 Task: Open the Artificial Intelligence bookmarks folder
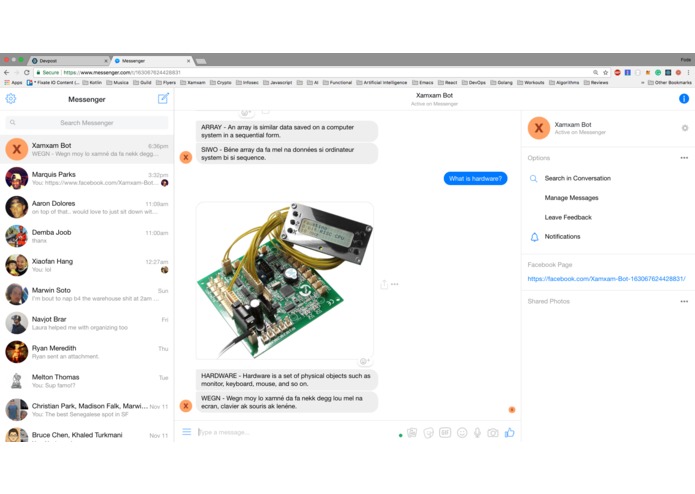[382, 82]
